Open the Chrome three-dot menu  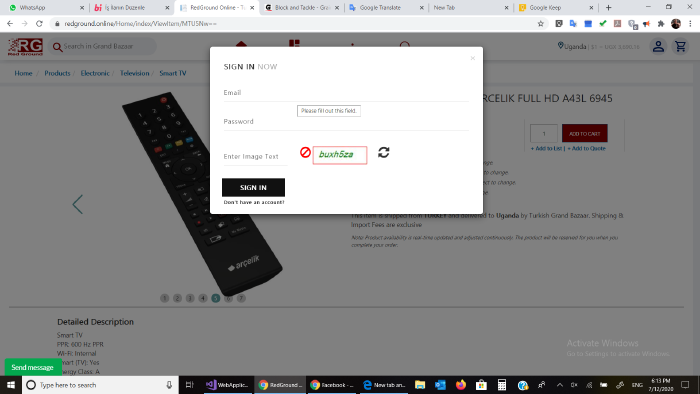(691, 24)
